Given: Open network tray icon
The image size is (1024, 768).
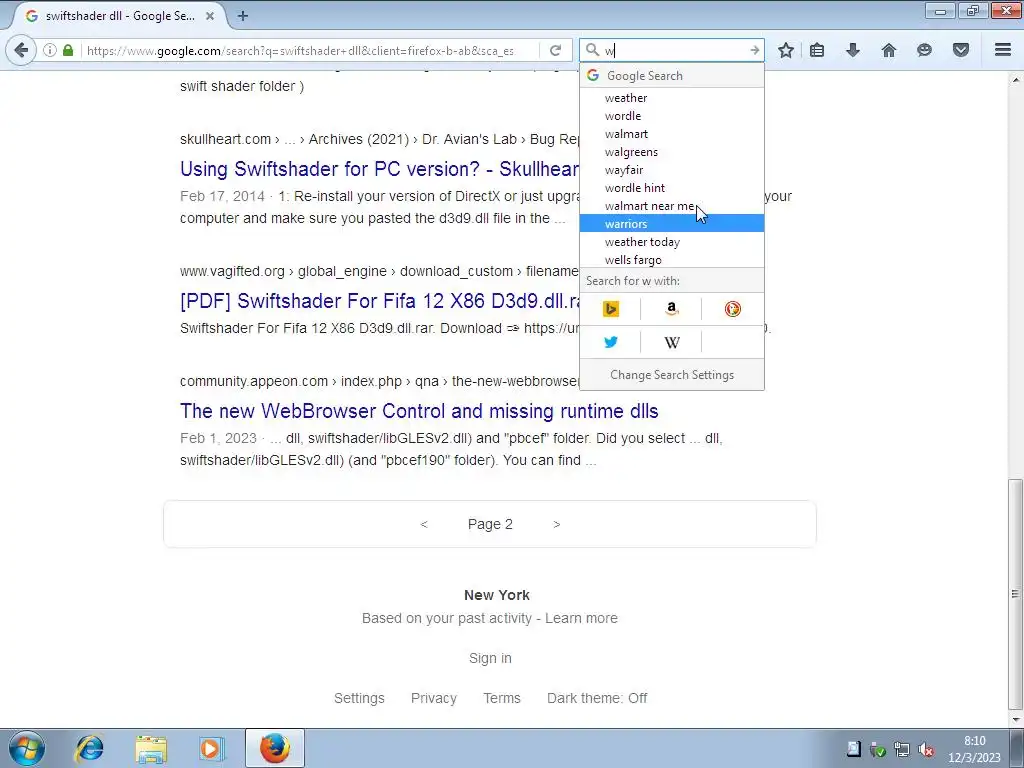Looking at the screenshot, I should (x=902, y=749).
